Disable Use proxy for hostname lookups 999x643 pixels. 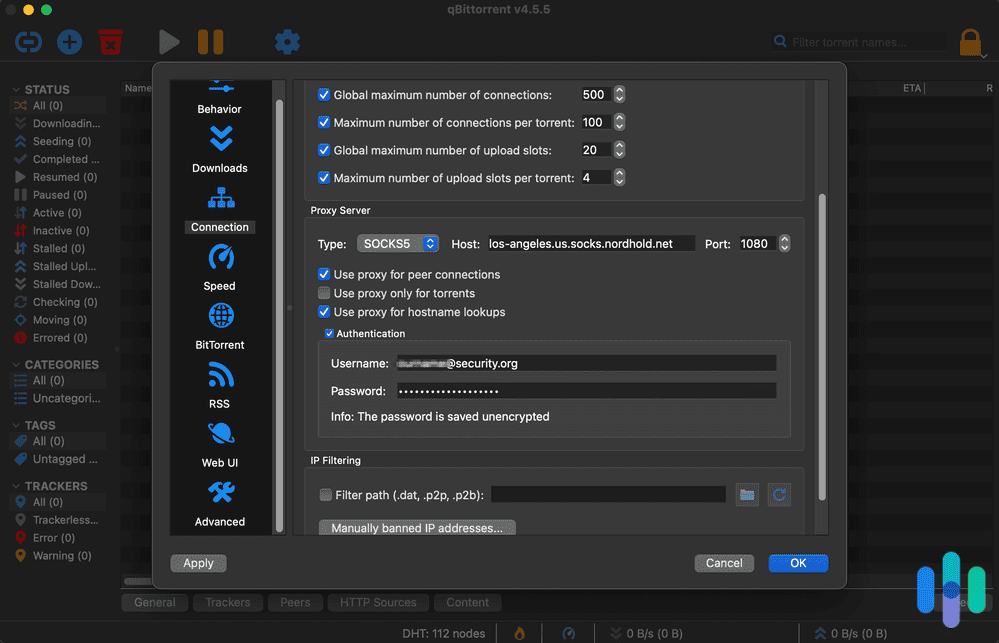pos(325,311)
